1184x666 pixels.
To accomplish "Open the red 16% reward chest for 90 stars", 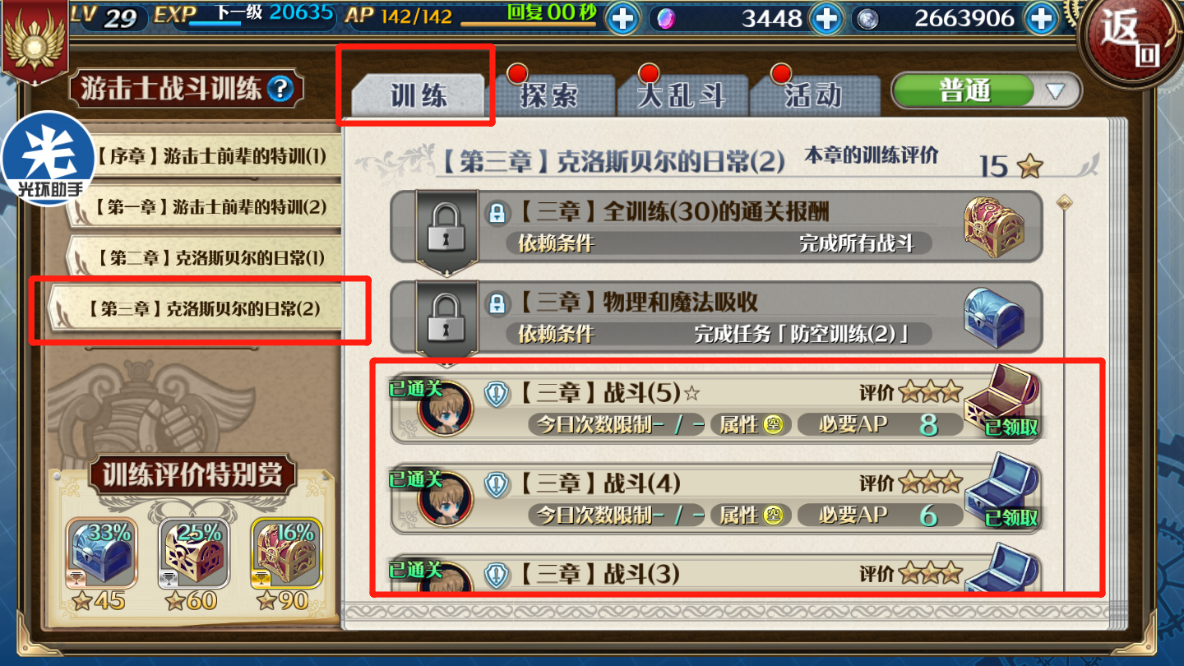I will tap(287, 553).
